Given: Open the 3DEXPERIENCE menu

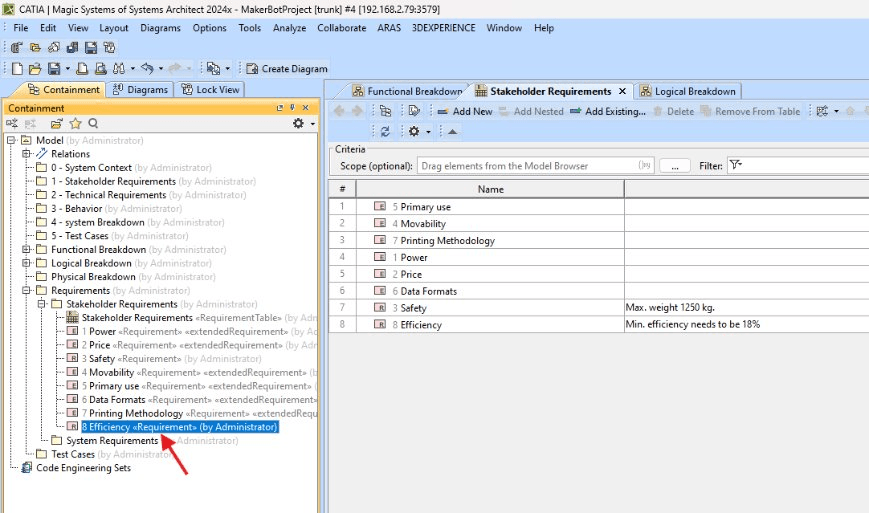Looking at the screenshot, I should [443, 28].
